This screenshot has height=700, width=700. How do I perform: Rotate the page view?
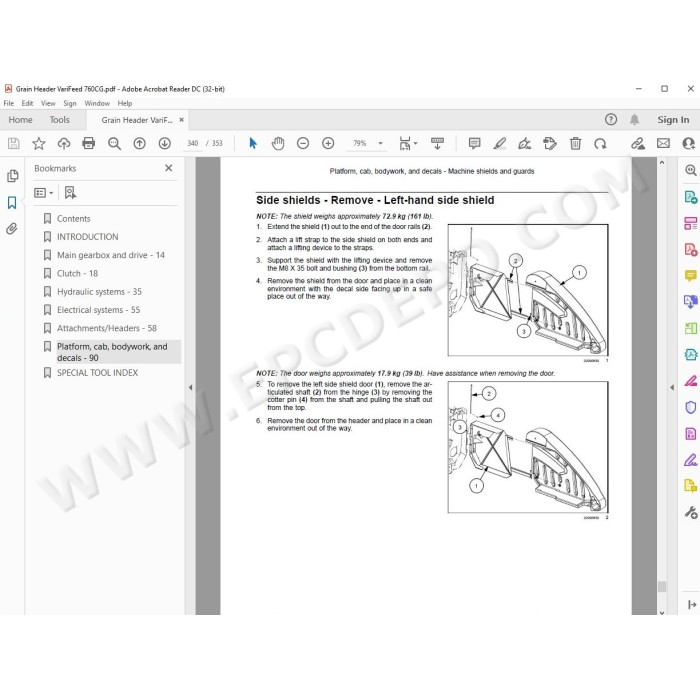pos(600,143)
